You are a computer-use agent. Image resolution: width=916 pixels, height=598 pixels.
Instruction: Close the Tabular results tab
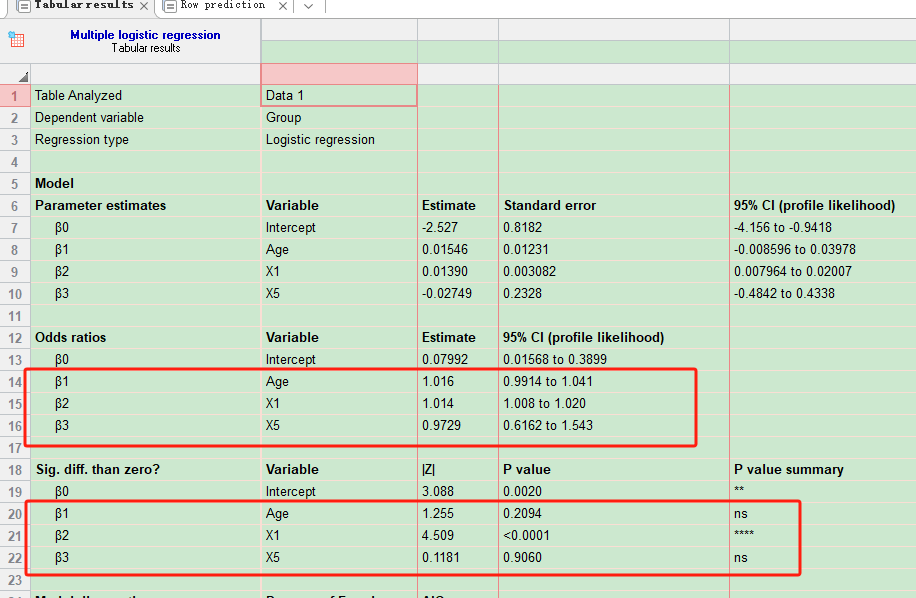[144, 6]
